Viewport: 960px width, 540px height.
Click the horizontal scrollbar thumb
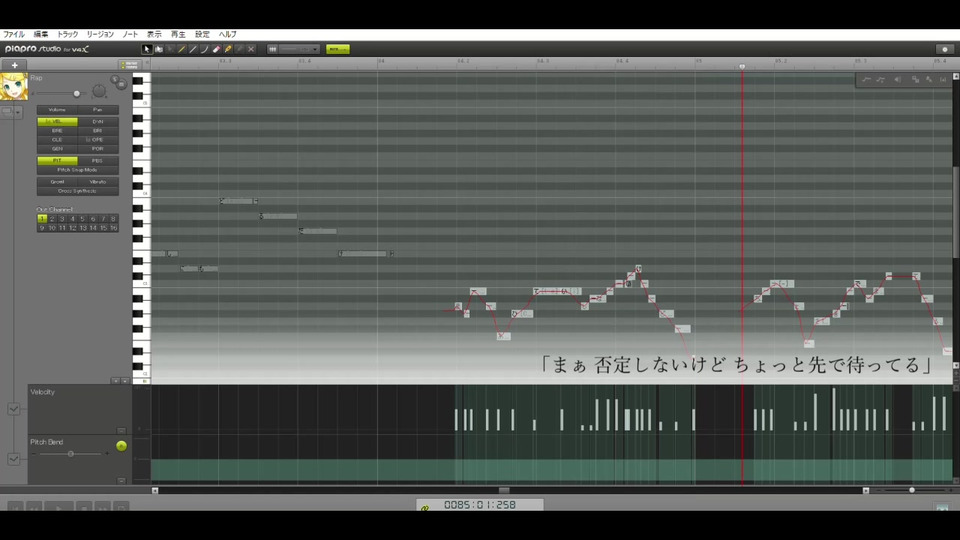[x=504, y=490]
